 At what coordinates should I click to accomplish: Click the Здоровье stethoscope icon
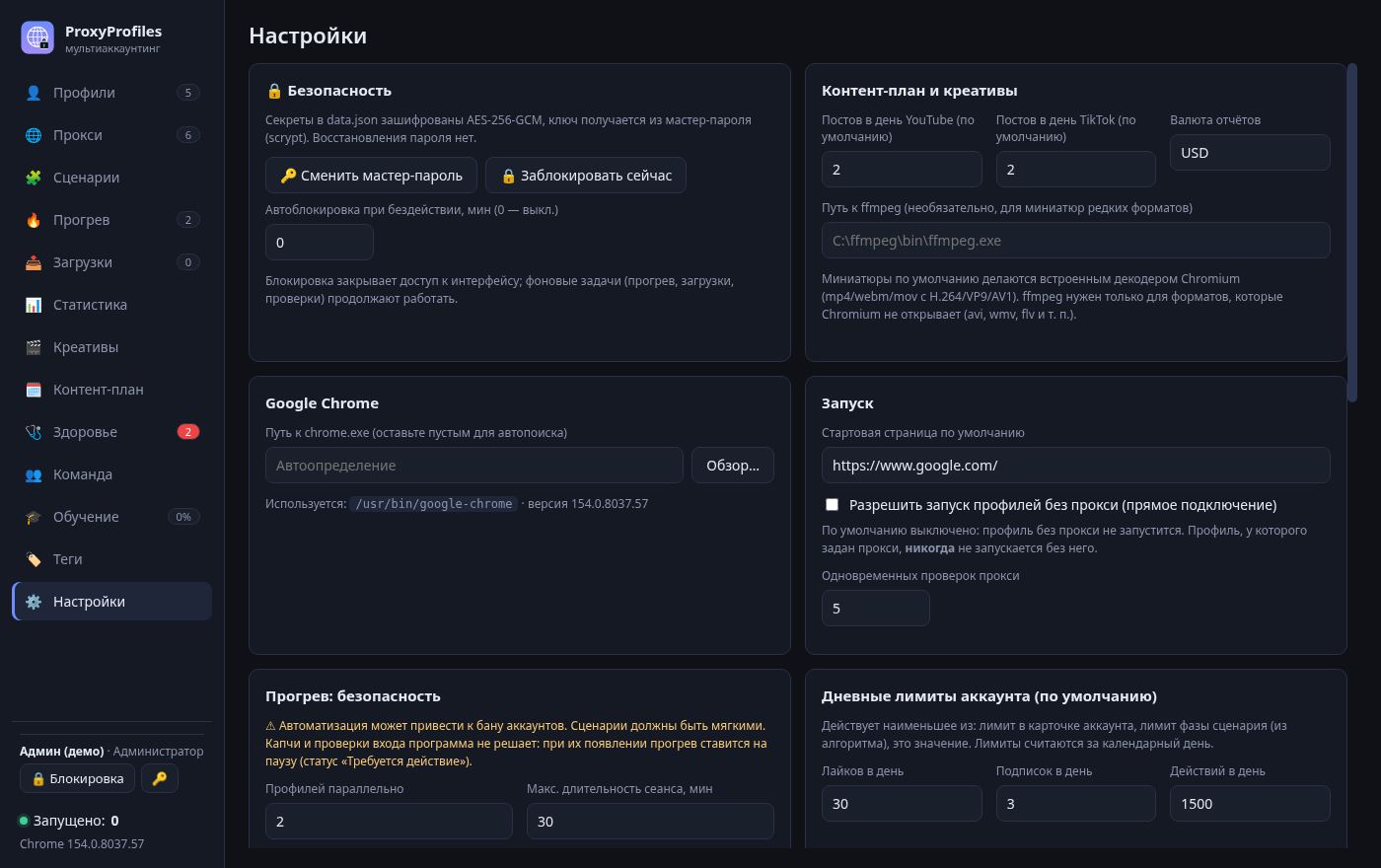pyautogui.click(x=34, y=432)
